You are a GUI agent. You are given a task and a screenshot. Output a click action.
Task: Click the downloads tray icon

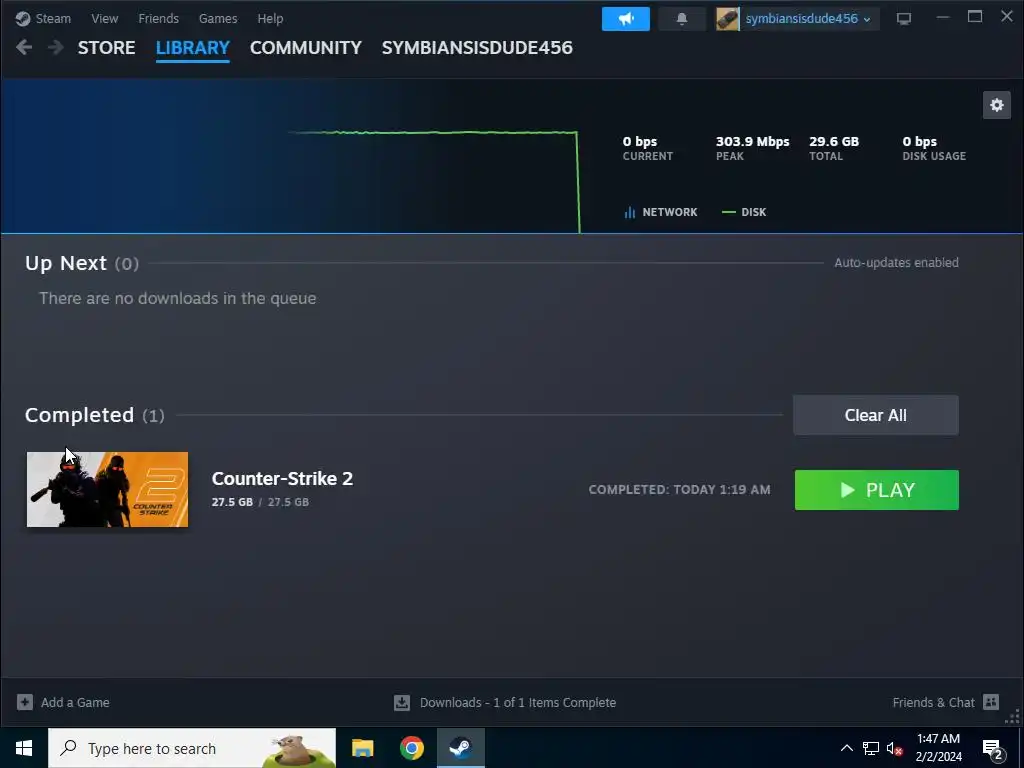coord(402,703)
